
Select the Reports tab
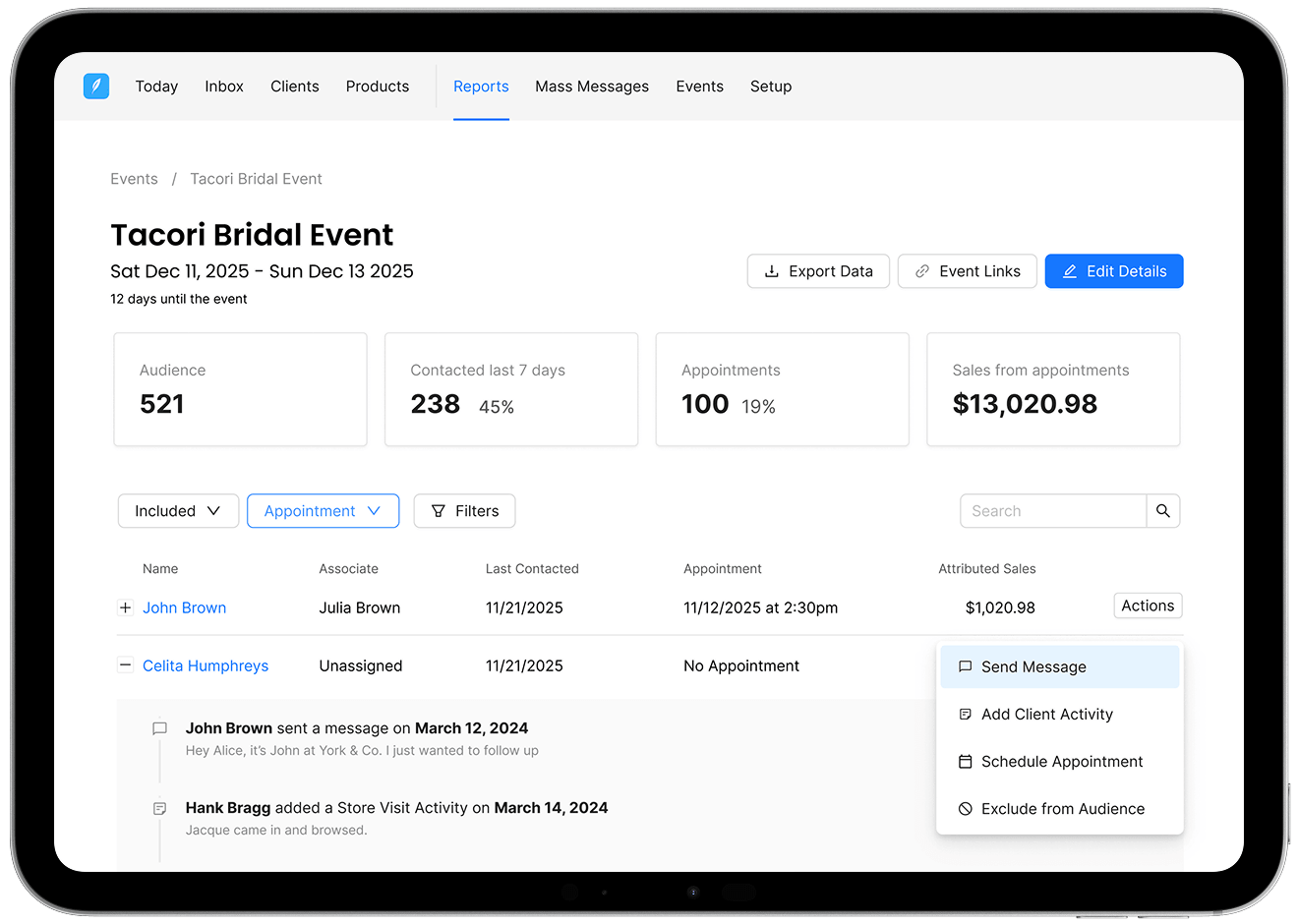point(481,87)
